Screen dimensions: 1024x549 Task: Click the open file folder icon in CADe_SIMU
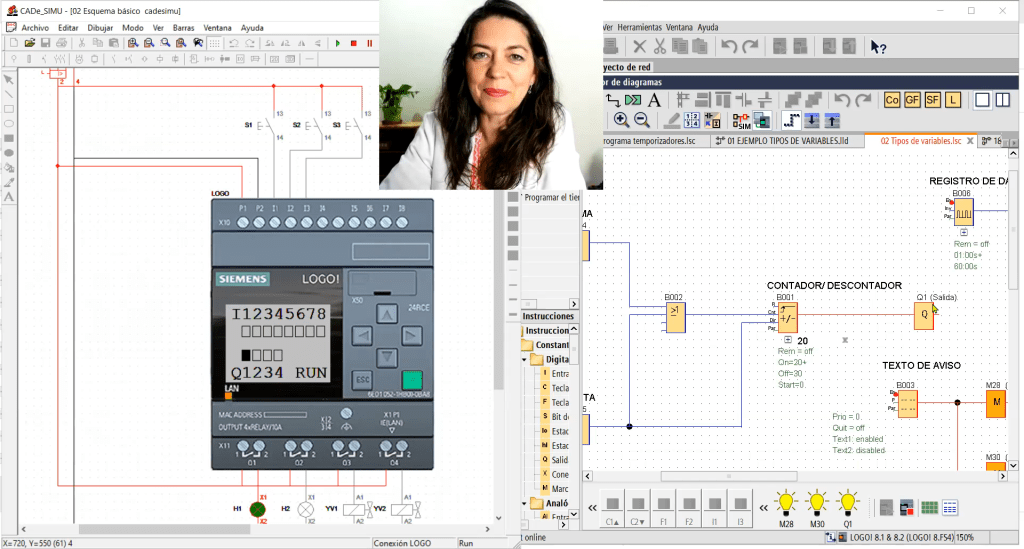click(30, 43)
